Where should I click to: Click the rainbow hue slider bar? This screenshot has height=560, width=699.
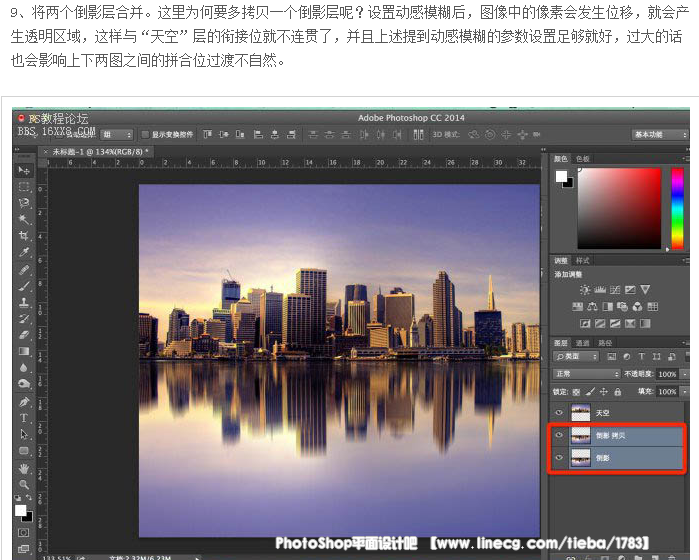tap(677, 208)
